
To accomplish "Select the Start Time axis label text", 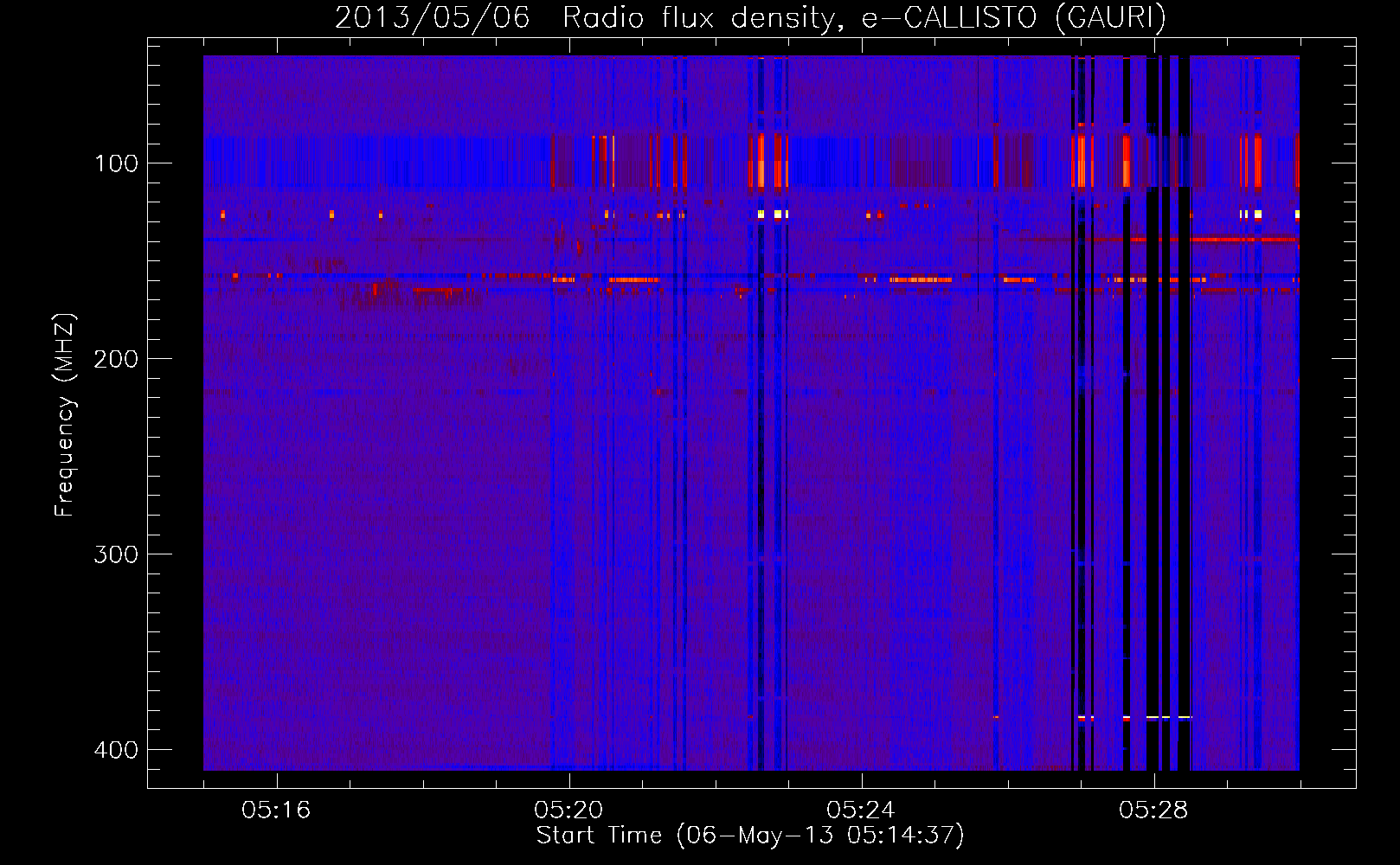I will tap(750, 836).
